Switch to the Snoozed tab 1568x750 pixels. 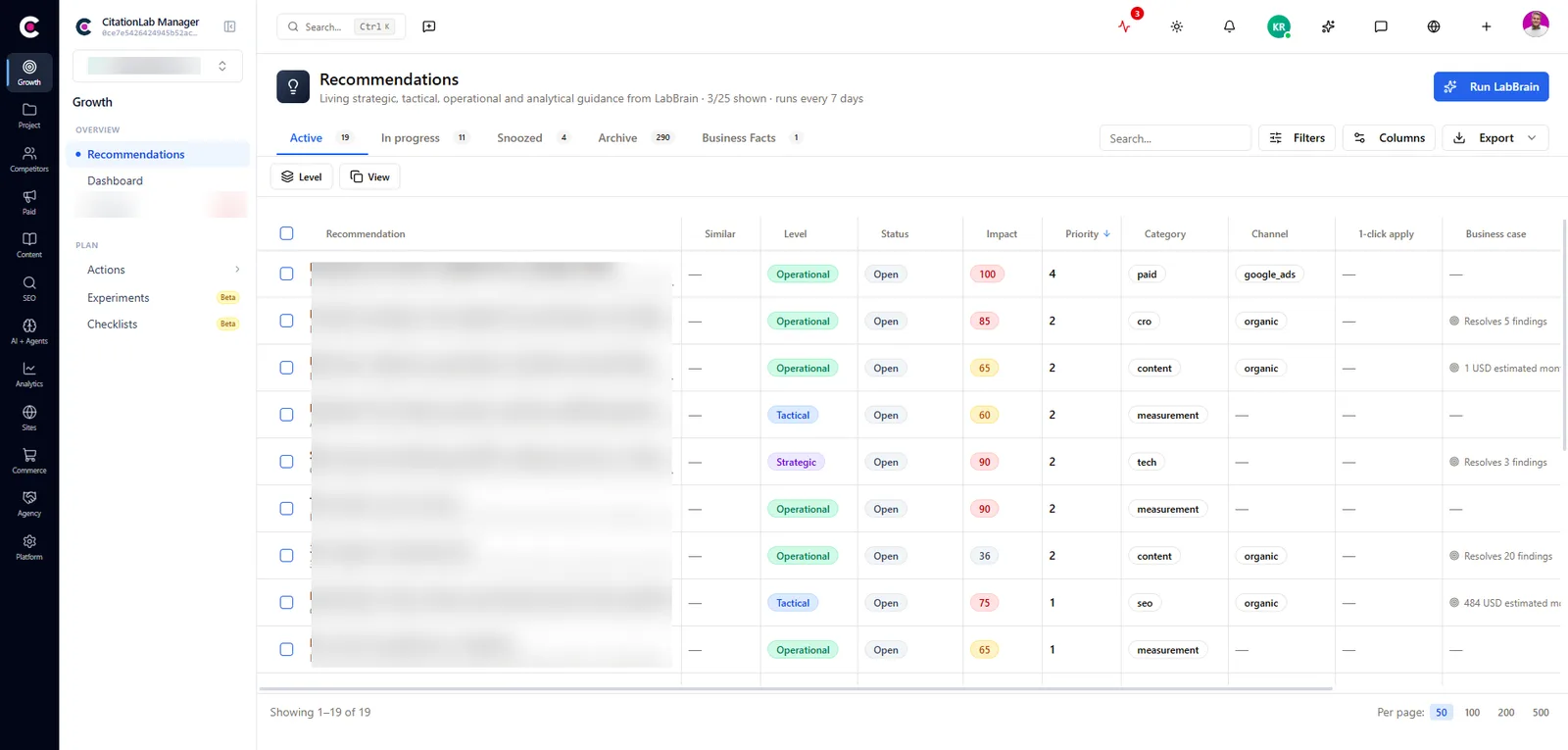coord(533,138)
